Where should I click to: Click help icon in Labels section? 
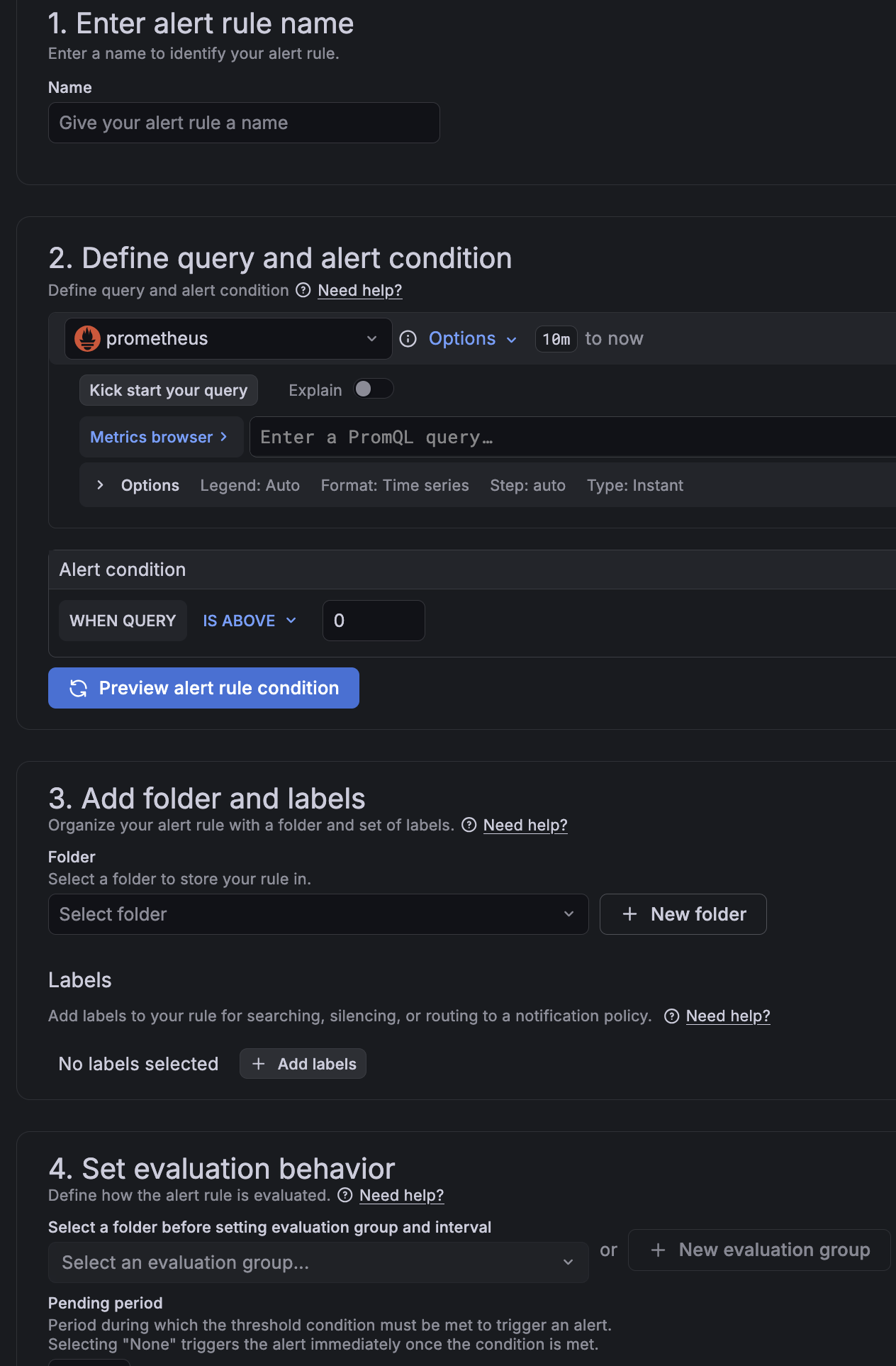(x=671, y=1016)
